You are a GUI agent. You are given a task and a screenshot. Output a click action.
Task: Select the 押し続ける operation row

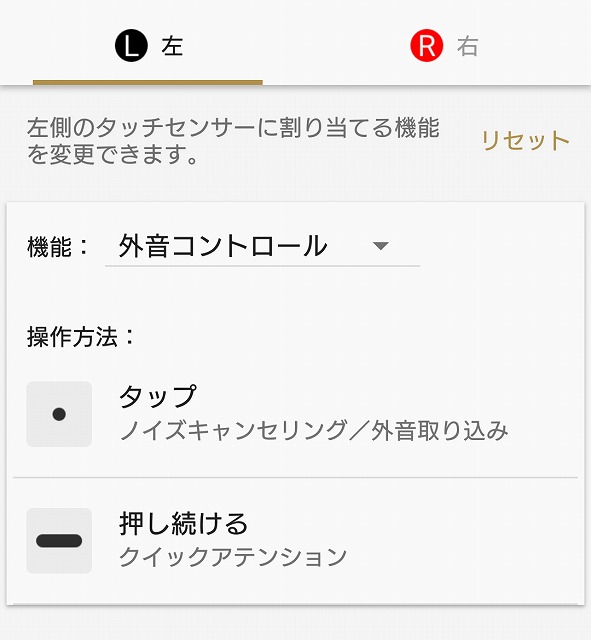tap(296, 540)
